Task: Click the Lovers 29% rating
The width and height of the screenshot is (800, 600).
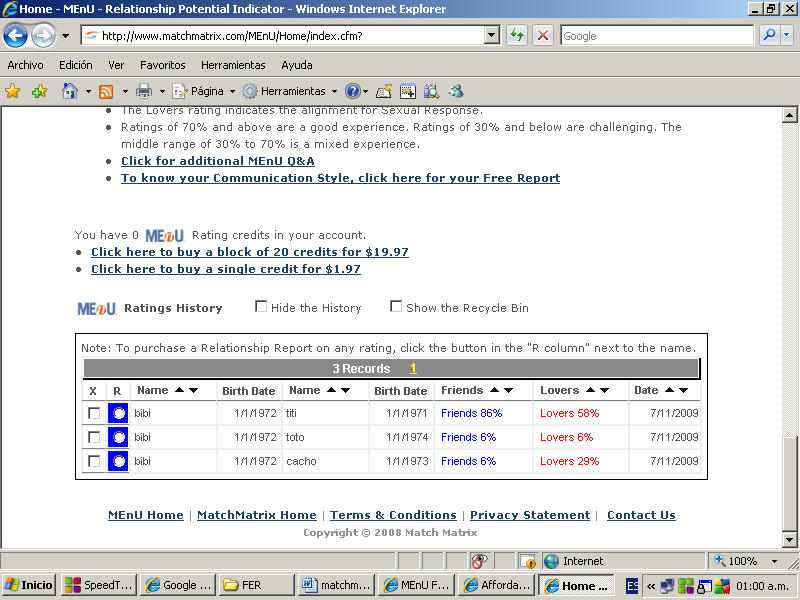Action: tap(569, 461)
